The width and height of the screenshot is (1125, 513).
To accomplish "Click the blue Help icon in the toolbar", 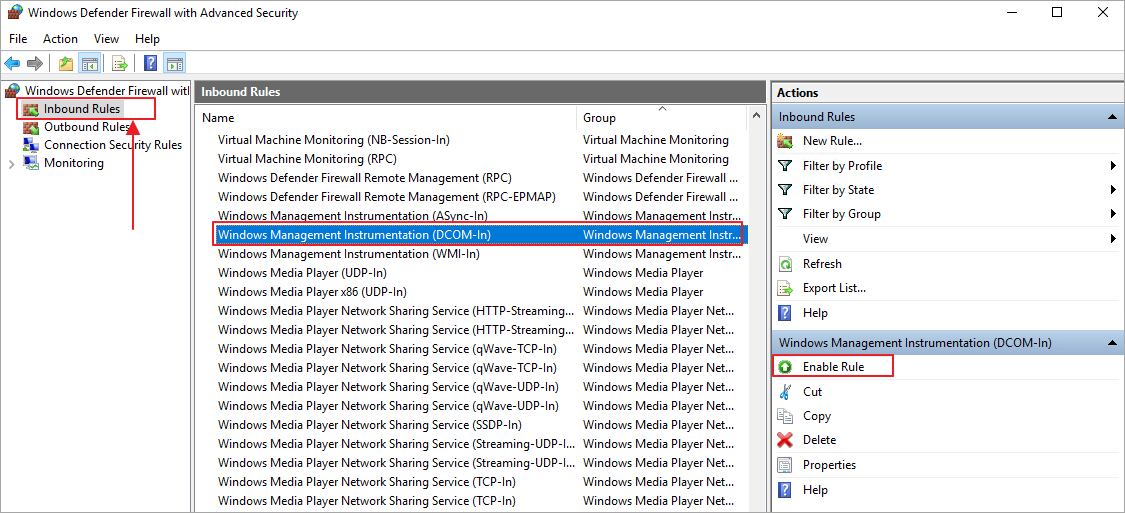I will (151, 64).
